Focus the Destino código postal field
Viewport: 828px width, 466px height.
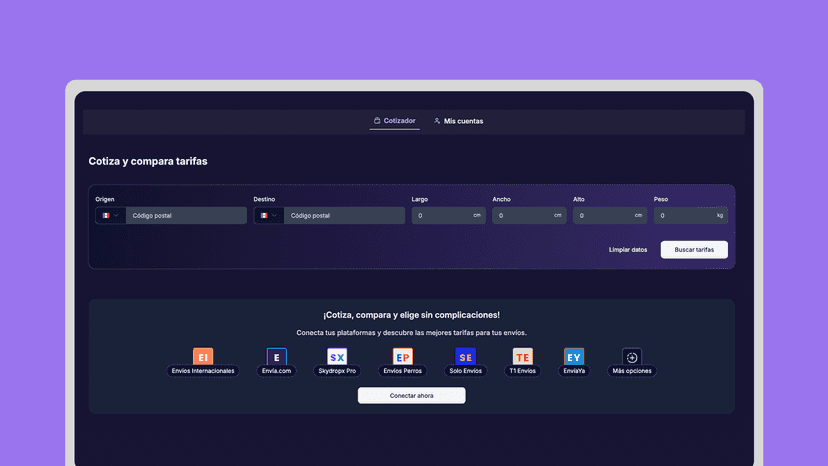coord(344,216)
